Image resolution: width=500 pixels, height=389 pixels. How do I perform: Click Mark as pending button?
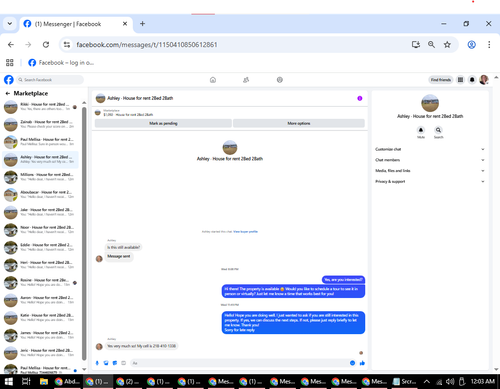[163, 123]
